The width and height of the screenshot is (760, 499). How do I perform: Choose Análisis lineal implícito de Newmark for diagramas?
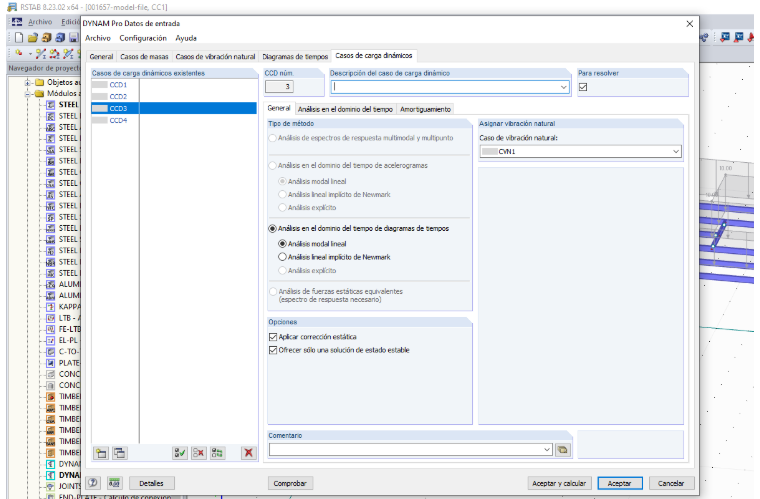282,257
